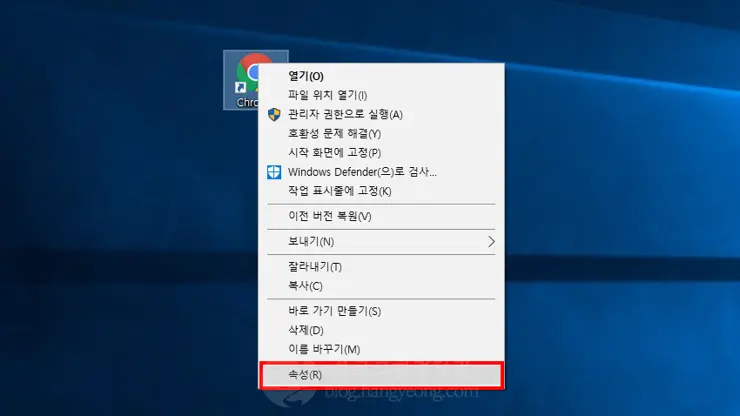
Task: Select 복사(C) menu item
Action: (381, 286)
